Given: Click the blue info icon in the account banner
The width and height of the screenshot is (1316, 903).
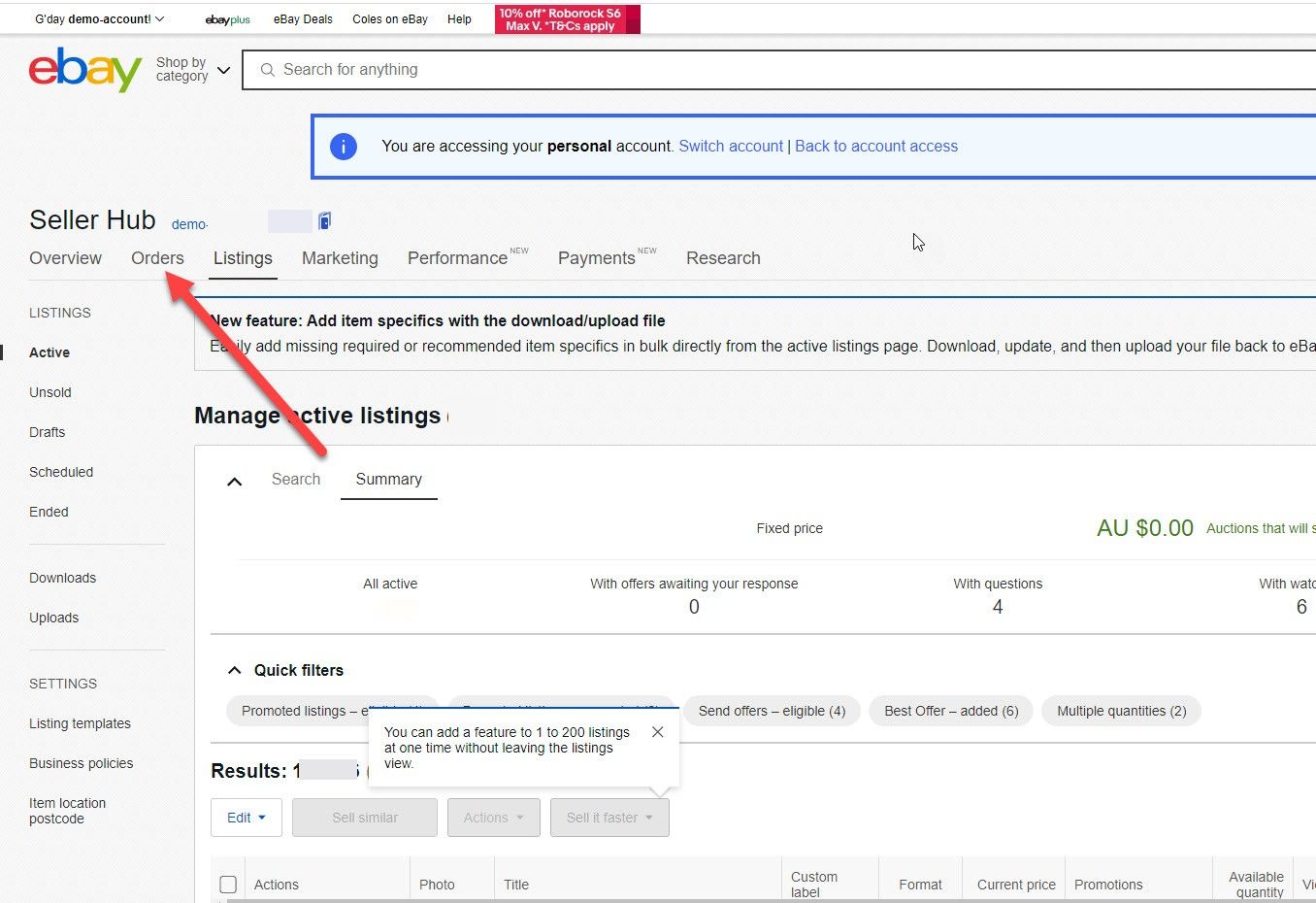Looking at the screenshot, I should [344, 147].
